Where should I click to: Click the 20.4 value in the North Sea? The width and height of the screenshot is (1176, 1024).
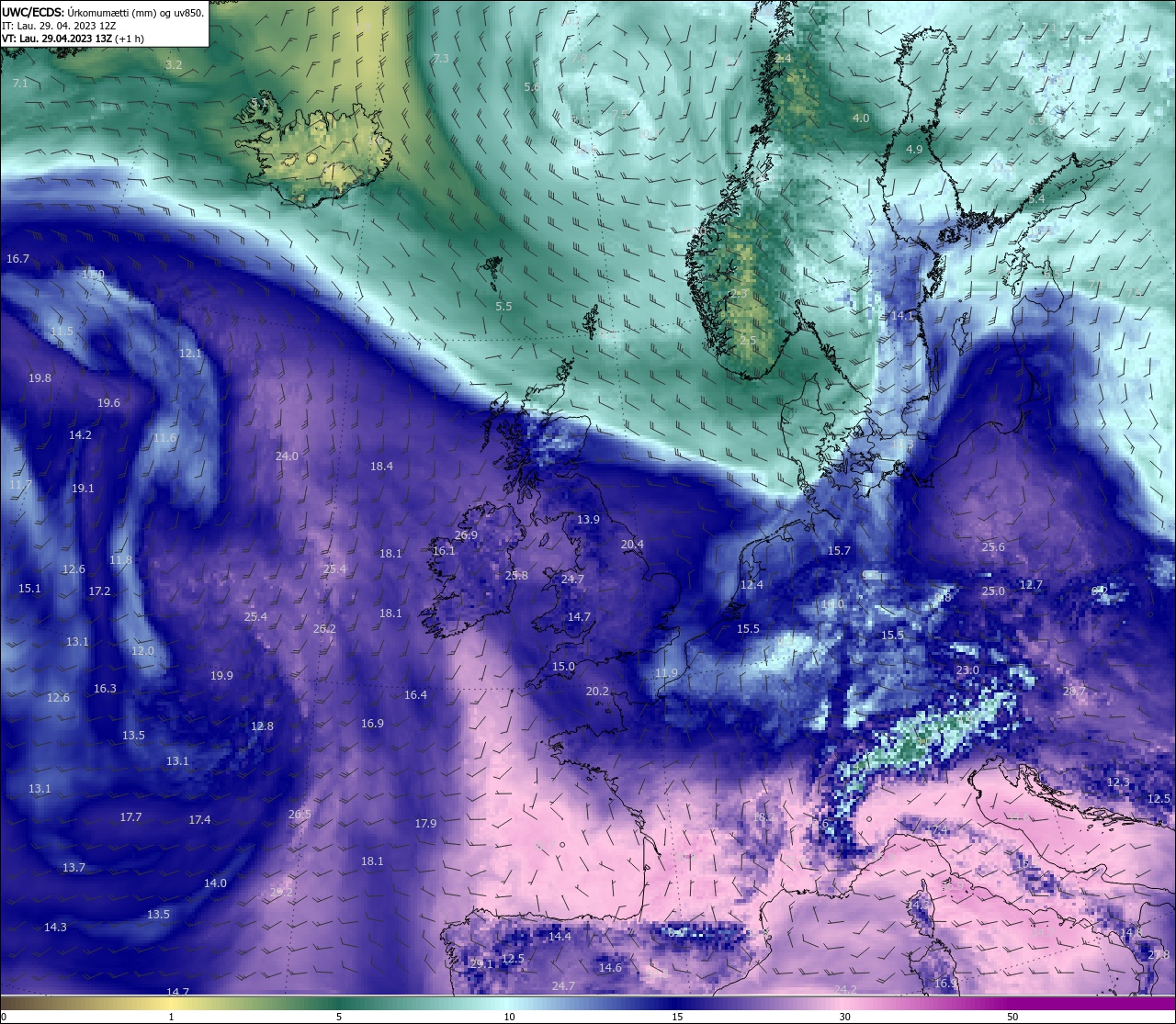point(632,545)
